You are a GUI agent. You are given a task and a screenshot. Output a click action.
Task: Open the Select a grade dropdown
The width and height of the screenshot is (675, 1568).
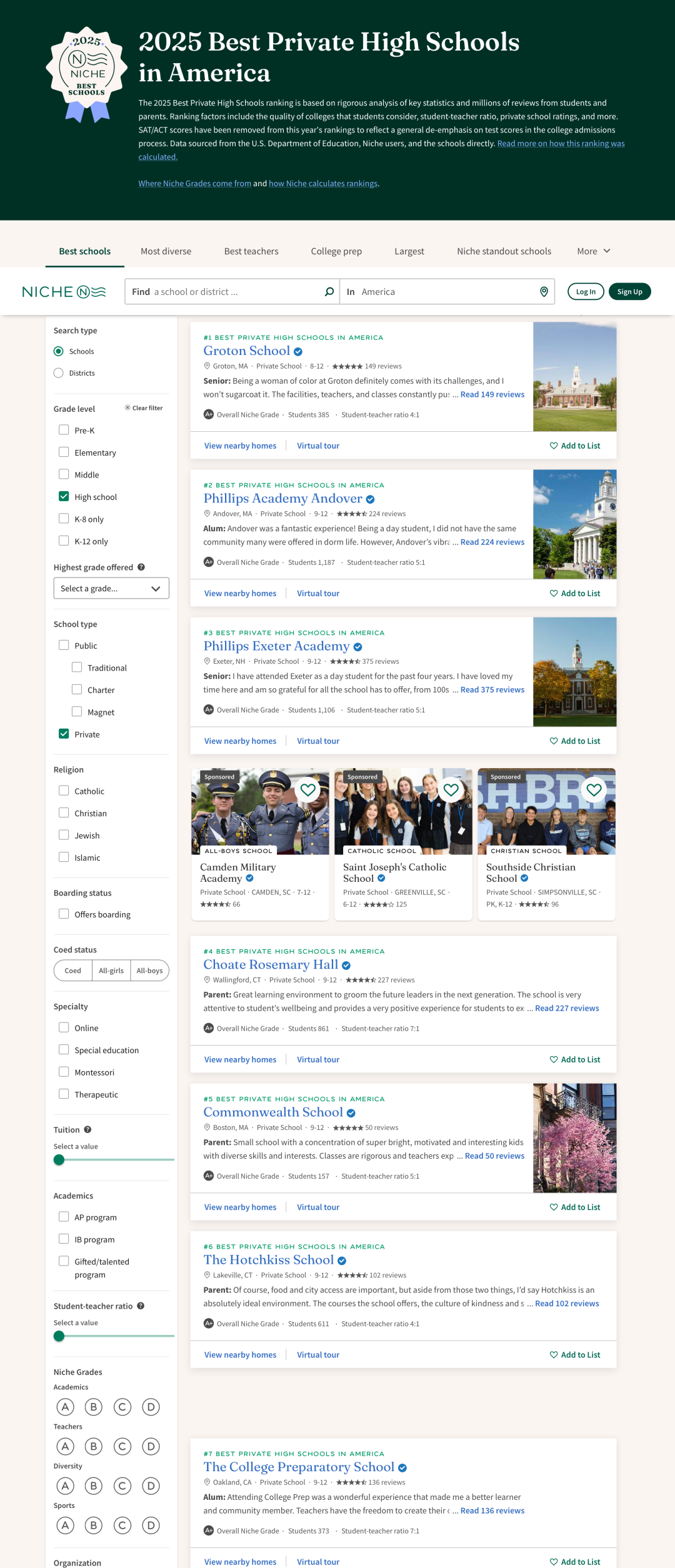[x=111, y=588]
